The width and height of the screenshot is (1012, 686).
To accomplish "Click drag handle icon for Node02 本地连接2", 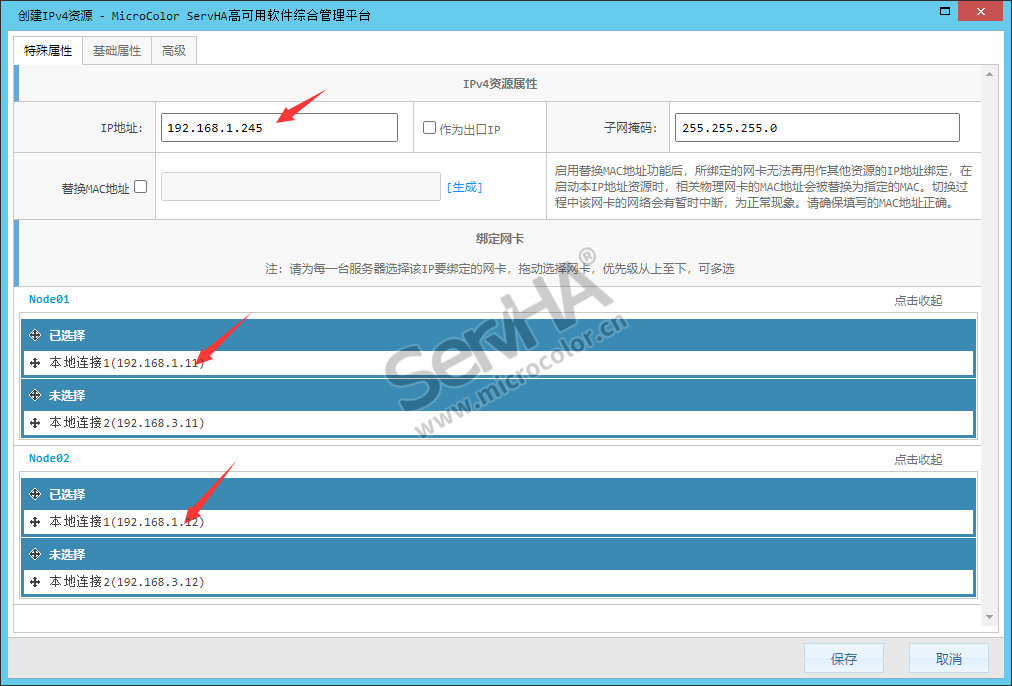I will pyautogui.click(x=35, y=582).
